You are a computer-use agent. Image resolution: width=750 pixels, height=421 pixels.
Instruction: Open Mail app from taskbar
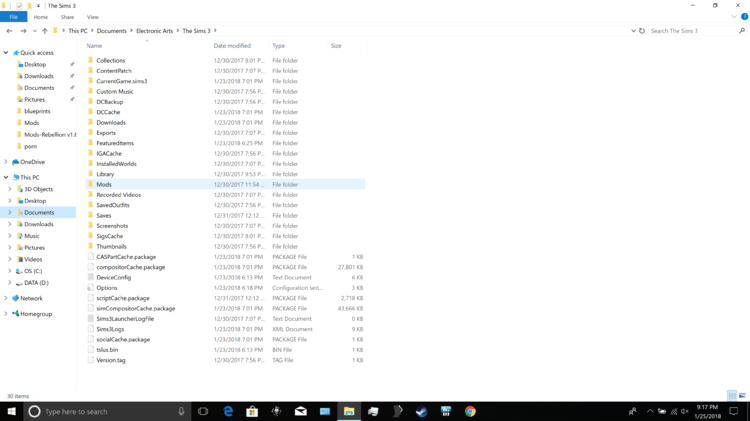(300, 411)
